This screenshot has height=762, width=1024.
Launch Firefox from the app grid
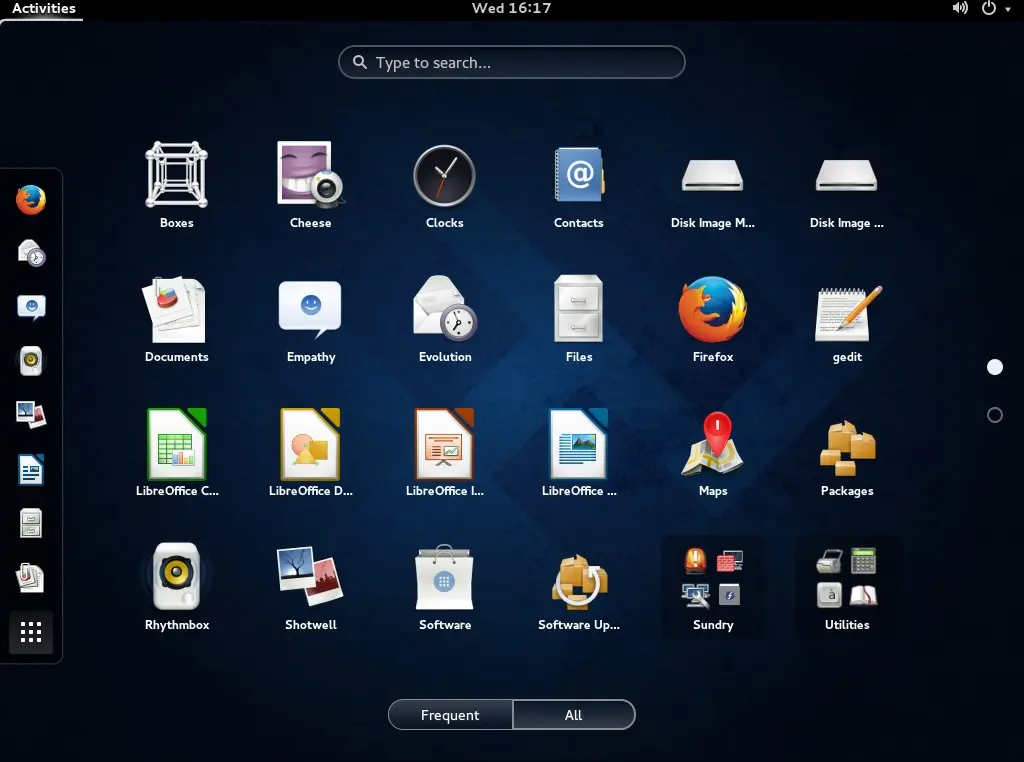point(712,320)
